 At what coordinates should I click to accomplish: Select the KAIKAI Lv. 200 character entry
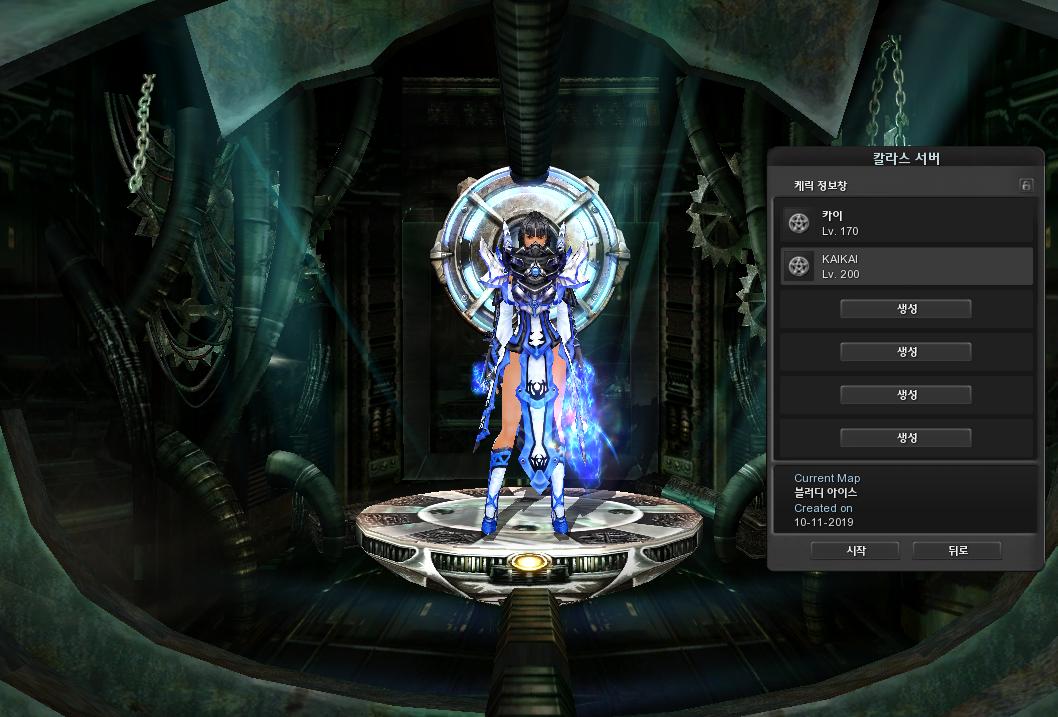coord(905,266)
